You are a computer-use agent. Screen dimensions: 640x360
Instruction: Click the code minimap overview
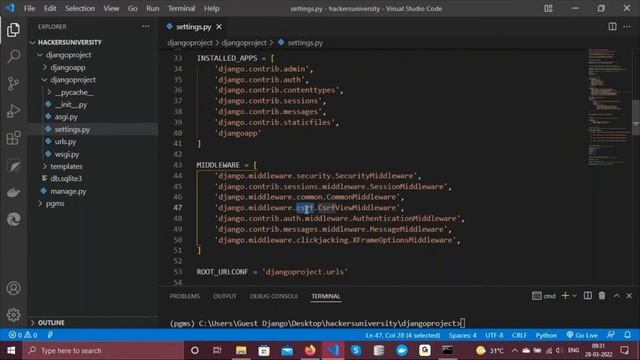click(609, 106)
